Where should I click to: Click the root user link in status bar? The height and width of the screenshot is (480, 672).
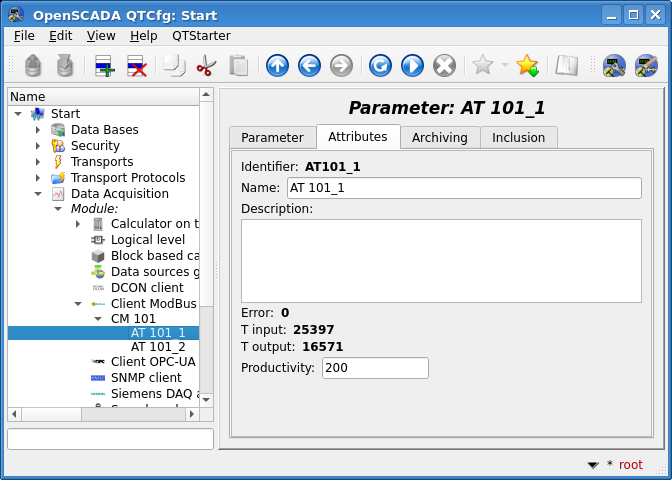tap(631, 465)
